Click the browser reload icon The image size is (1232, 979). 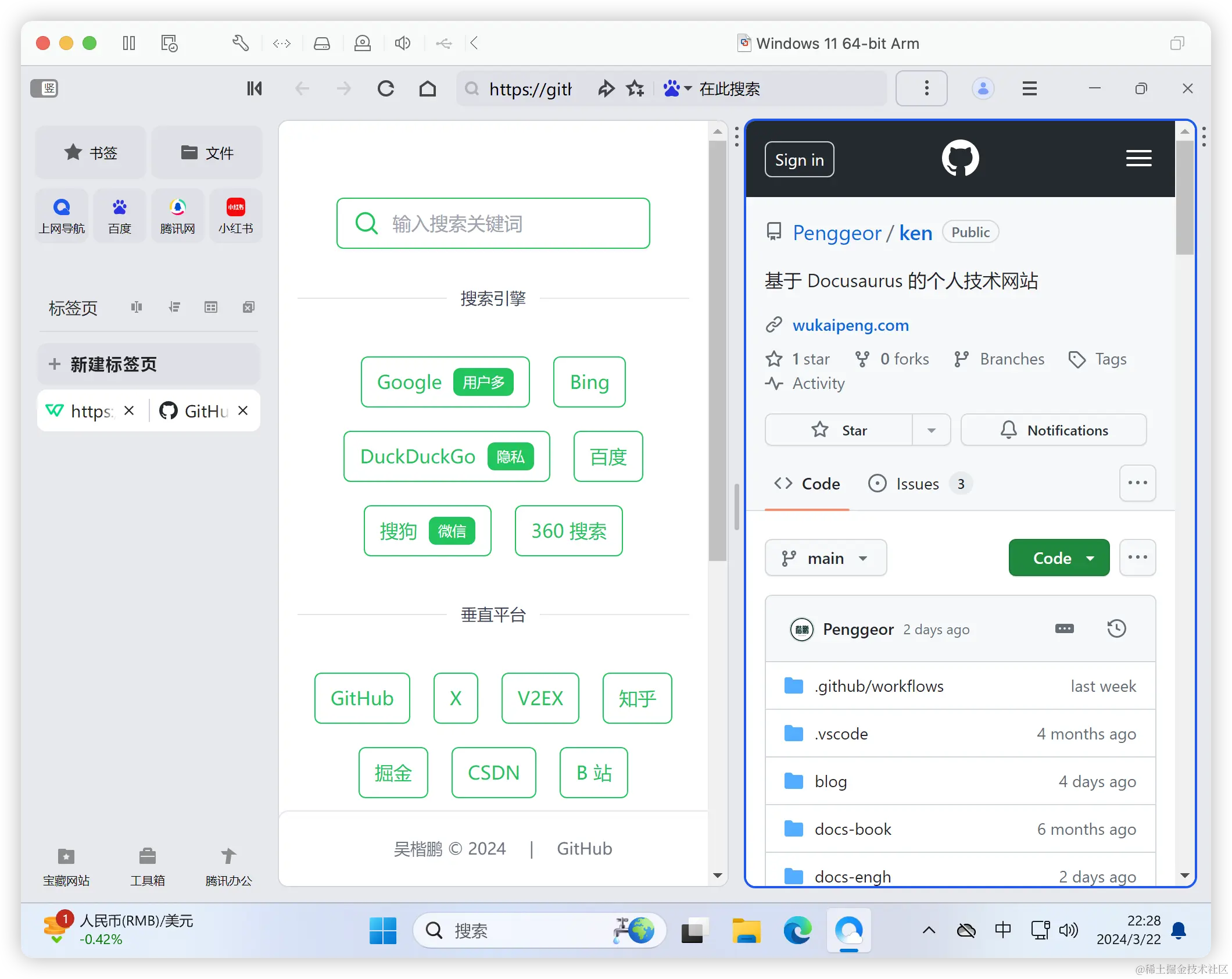click(x=386, y=88)
